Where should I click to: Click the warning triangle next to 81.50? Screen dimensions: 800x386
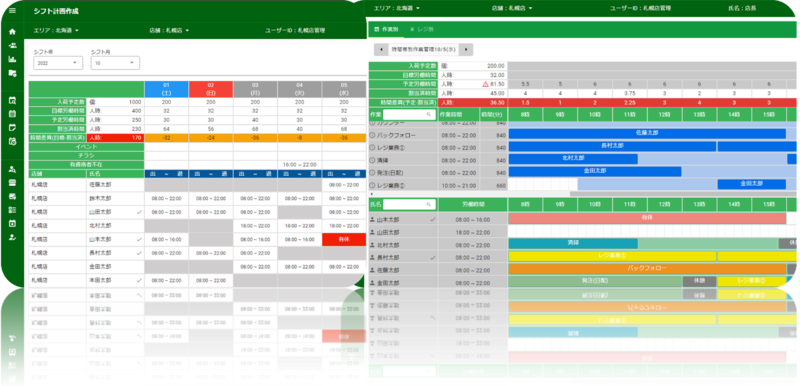(x=486, y=84)
